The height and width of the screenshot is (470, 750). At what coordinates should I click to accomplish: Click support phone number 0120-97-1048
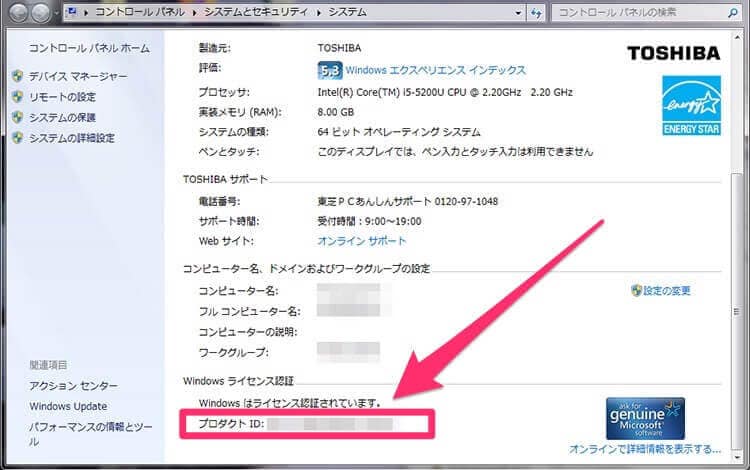coord(466,202)
